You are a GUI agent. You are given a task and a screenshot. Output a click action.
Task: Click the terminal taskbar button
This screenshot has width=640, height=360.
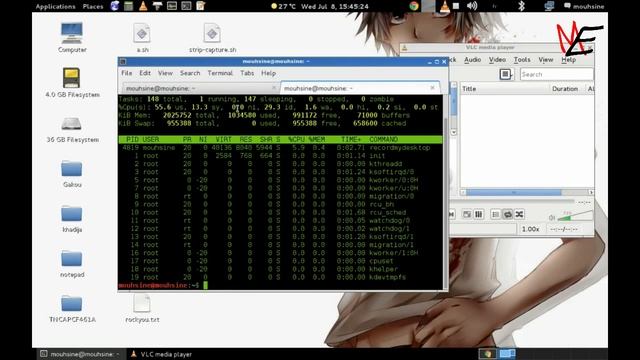click(80, 354)
